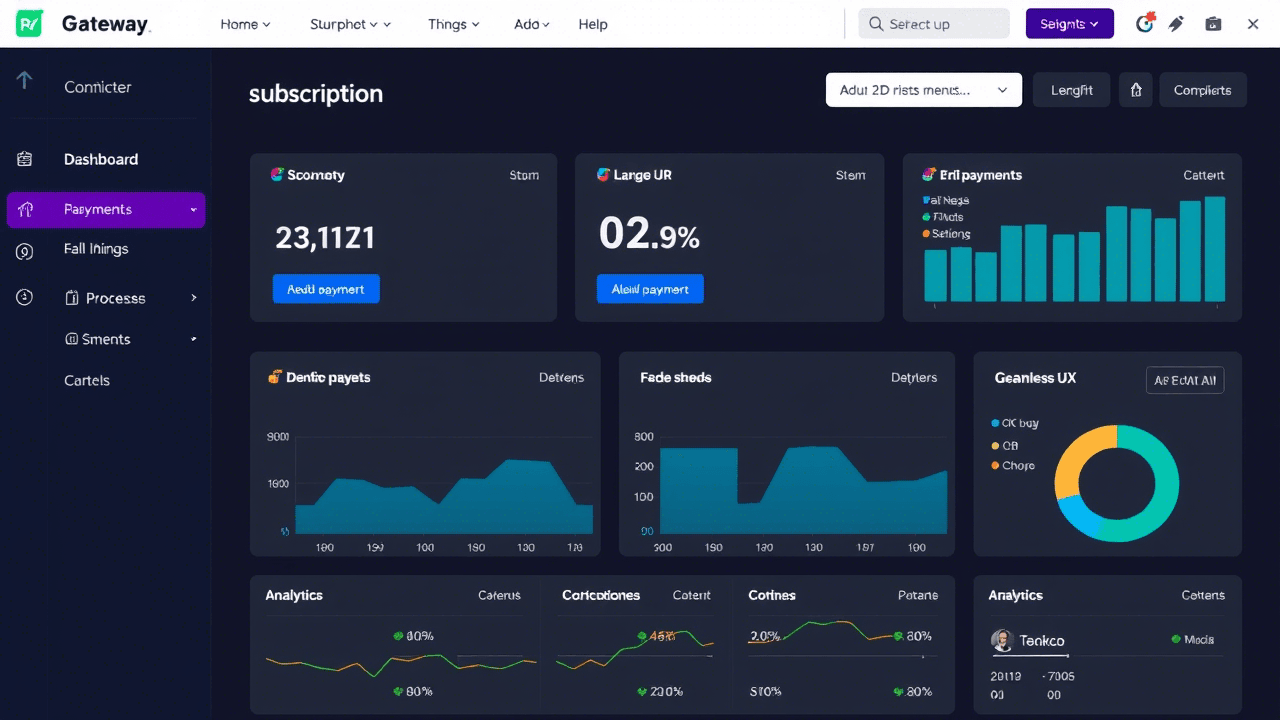Click the search input field

[x=934, y=24]
